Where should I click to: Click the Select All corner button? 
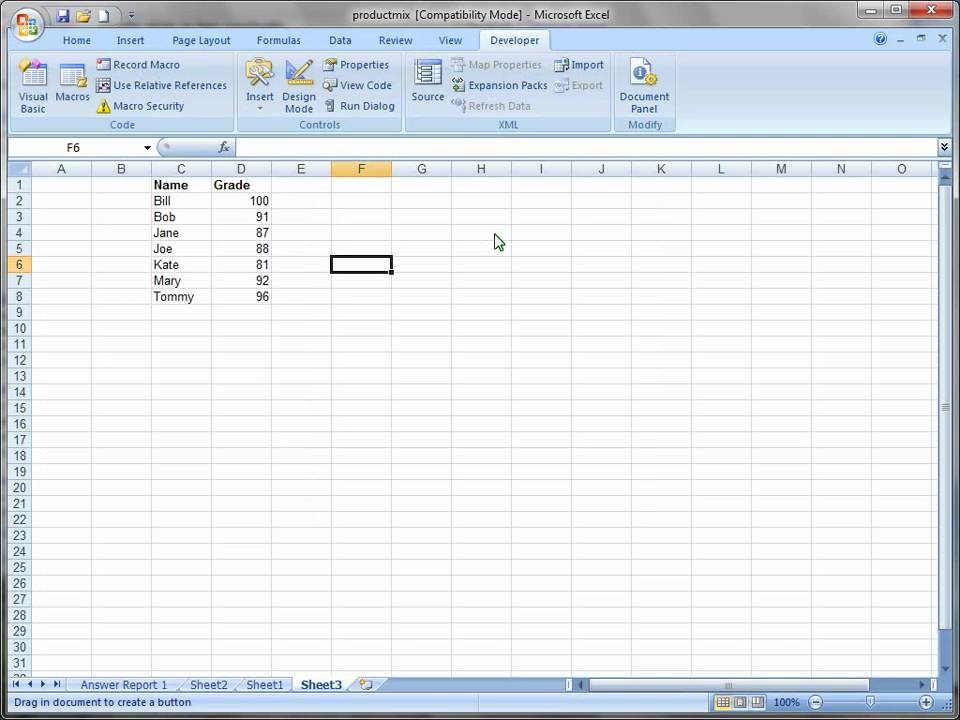[x=20, y=169]
